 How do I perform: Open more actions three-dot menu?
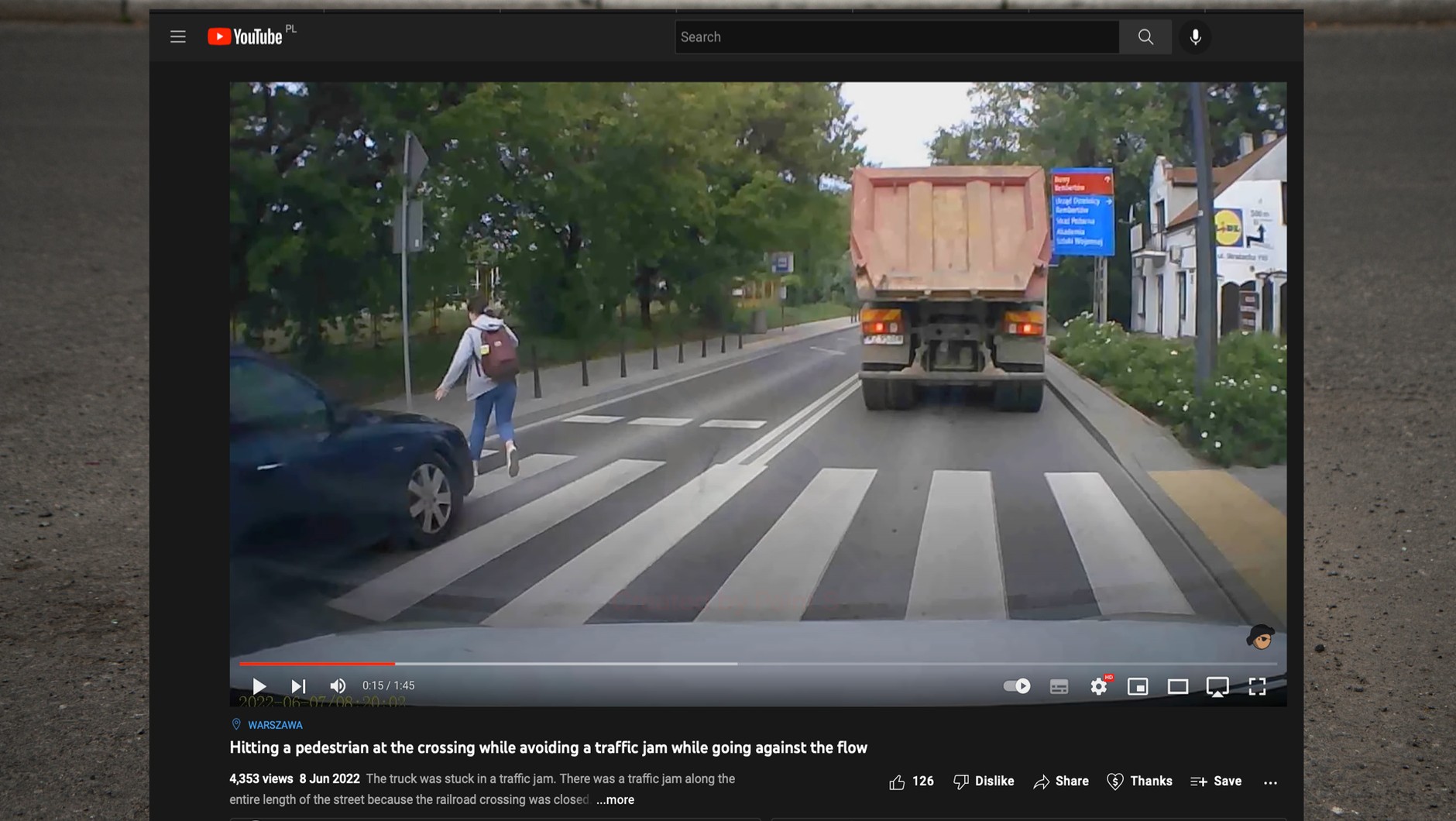1270,782
